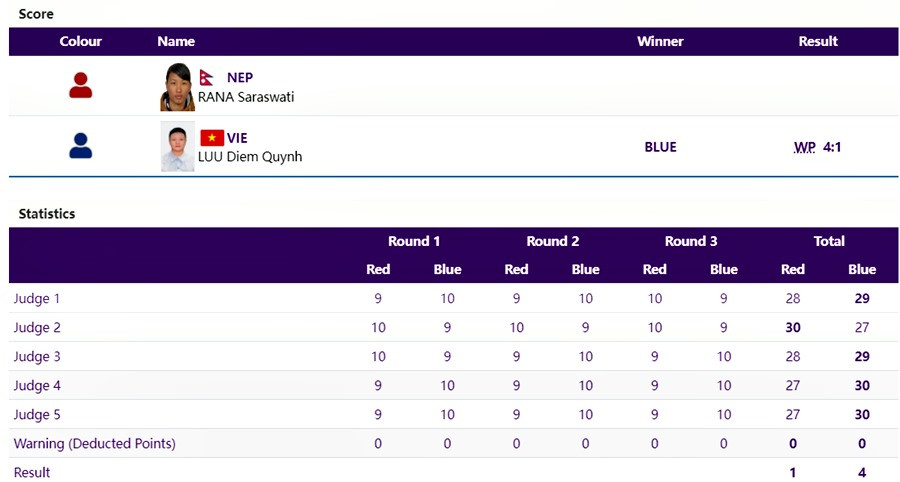Viewport: 900px width, 482px height.
Task: Click the Colour column header
Action: (81, 41)
